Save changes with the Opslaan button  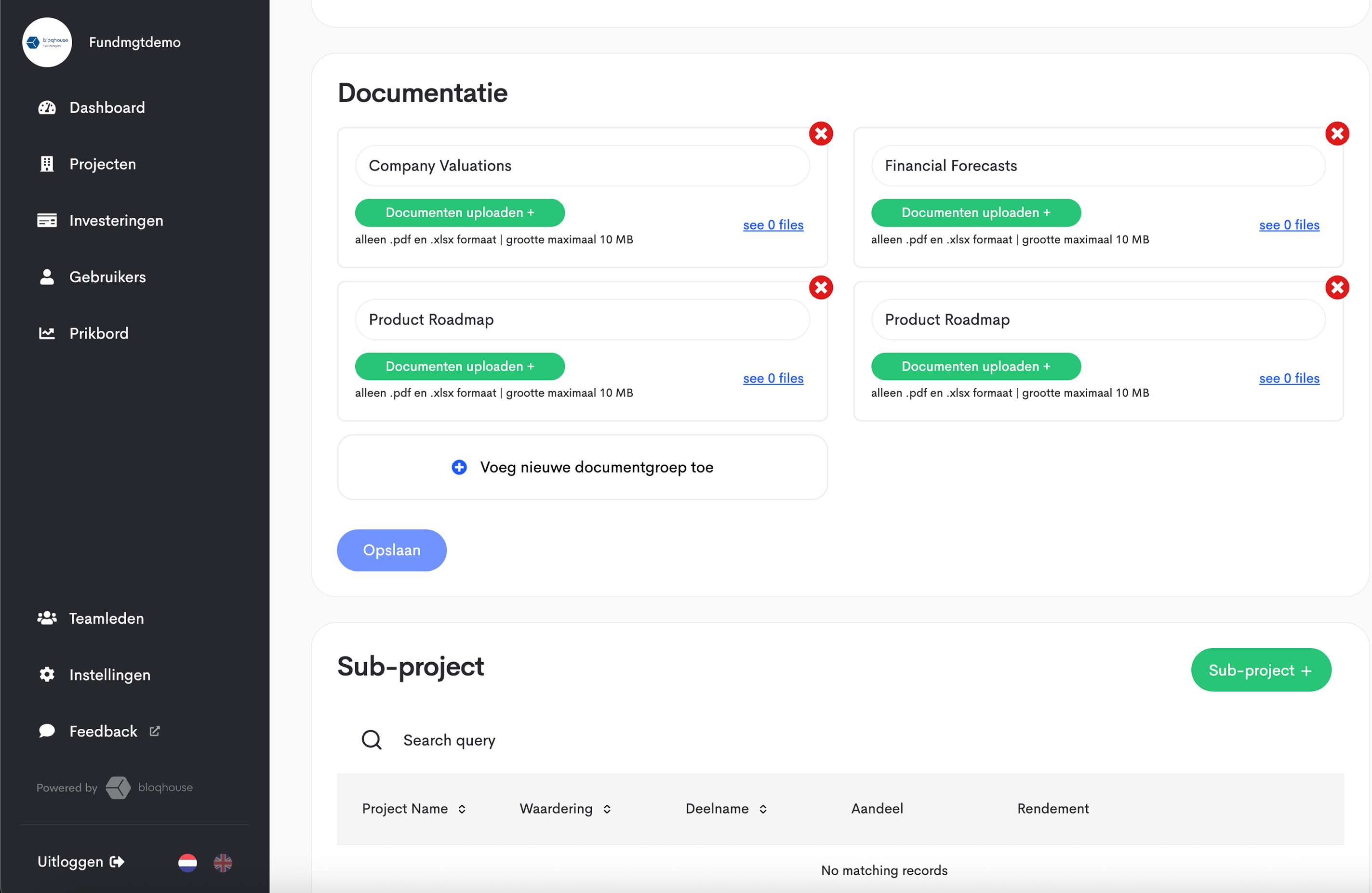(391, 550)
